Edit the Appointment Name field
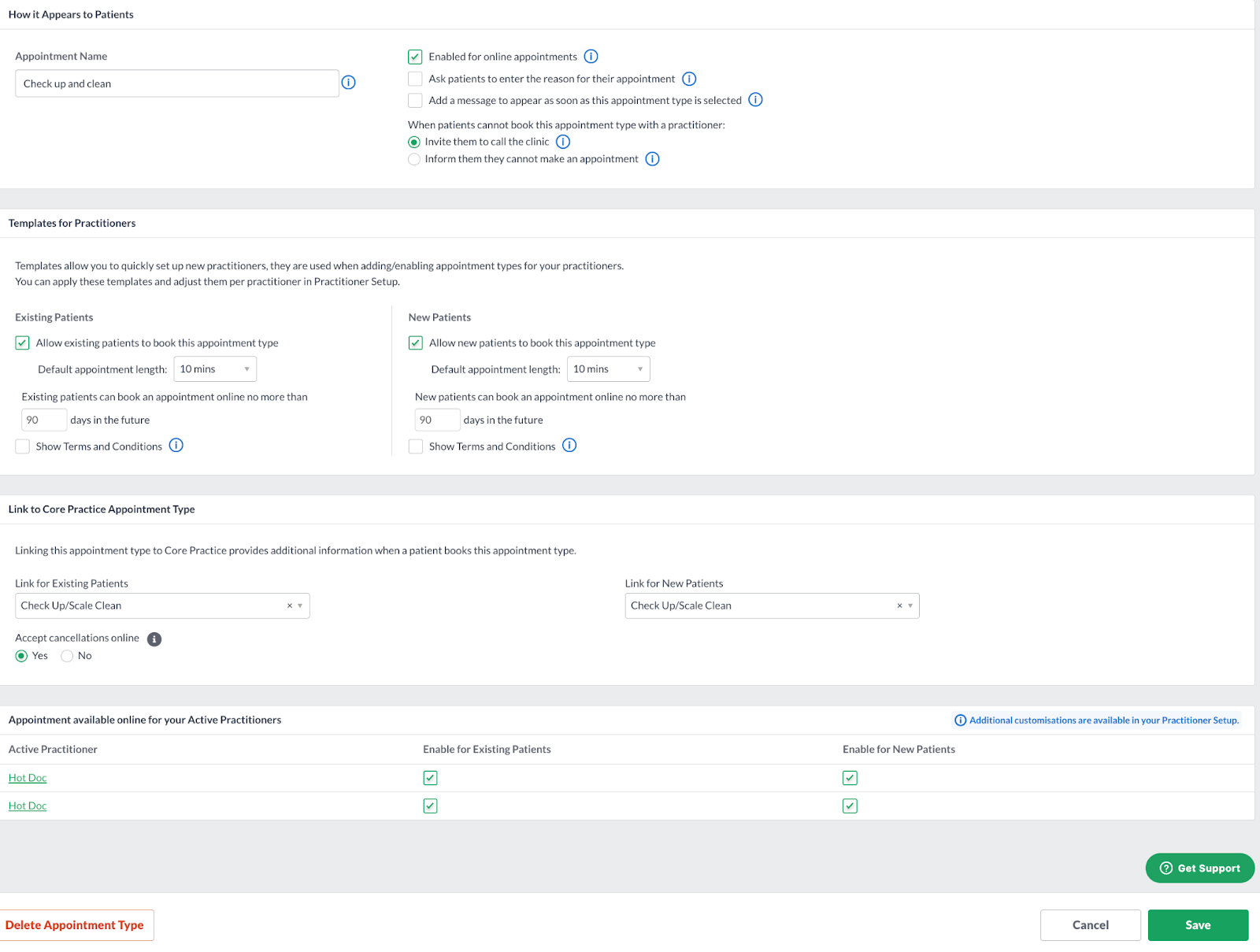This screenshot has width=1260, height=952. click(177, 83)
